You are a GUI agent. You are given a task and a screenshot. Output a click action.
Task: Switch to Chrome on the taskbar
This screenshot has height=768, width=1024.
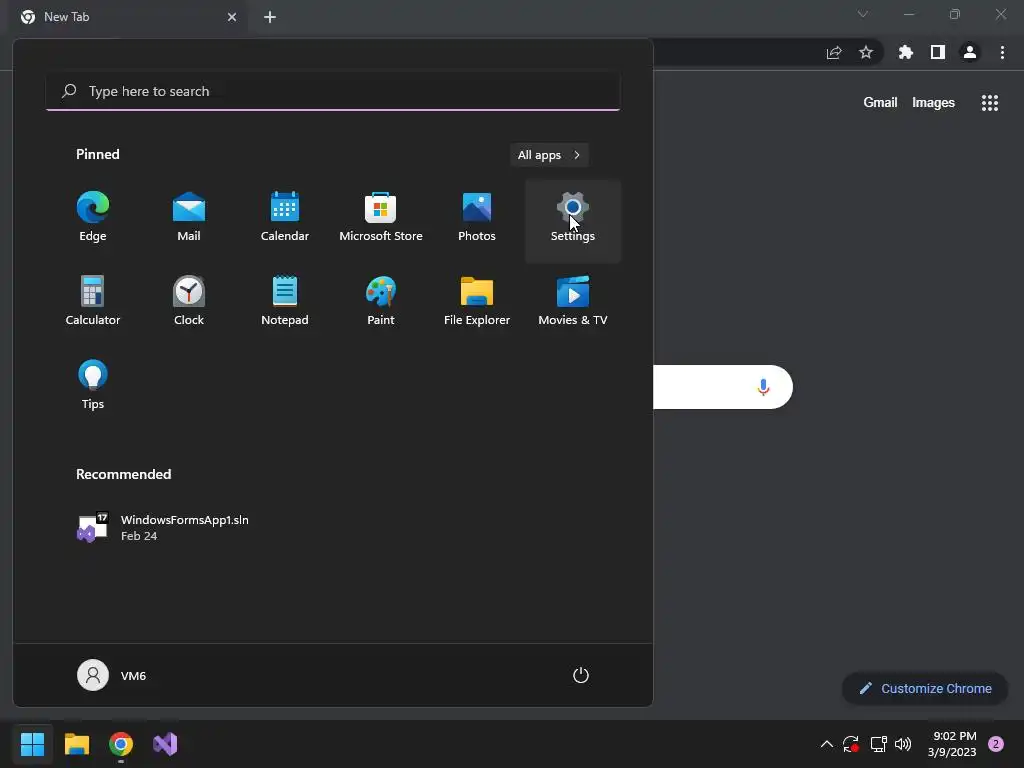(x=121, y=744)
